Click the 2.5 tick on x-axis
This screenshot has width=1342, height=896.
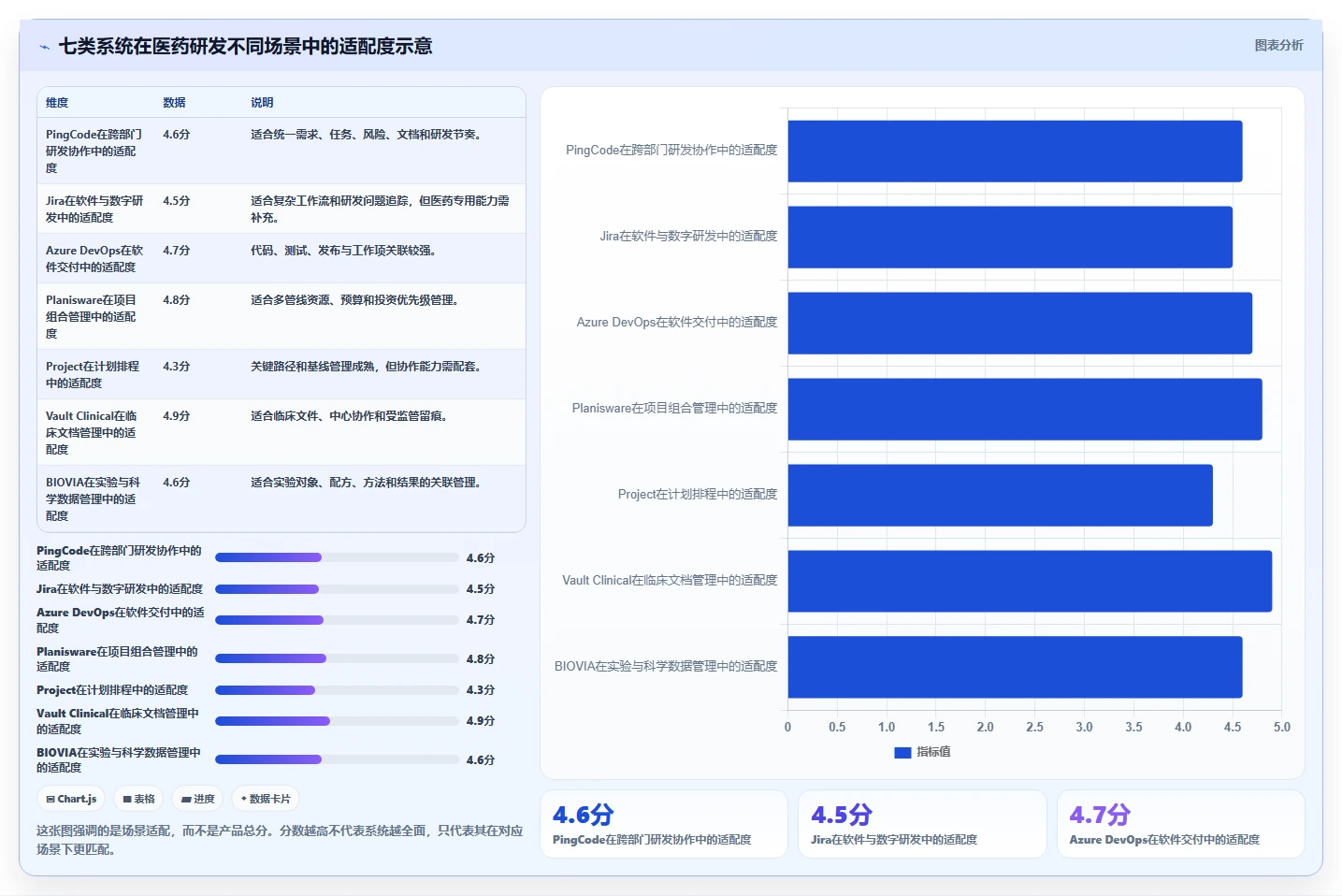point(1034,727)
